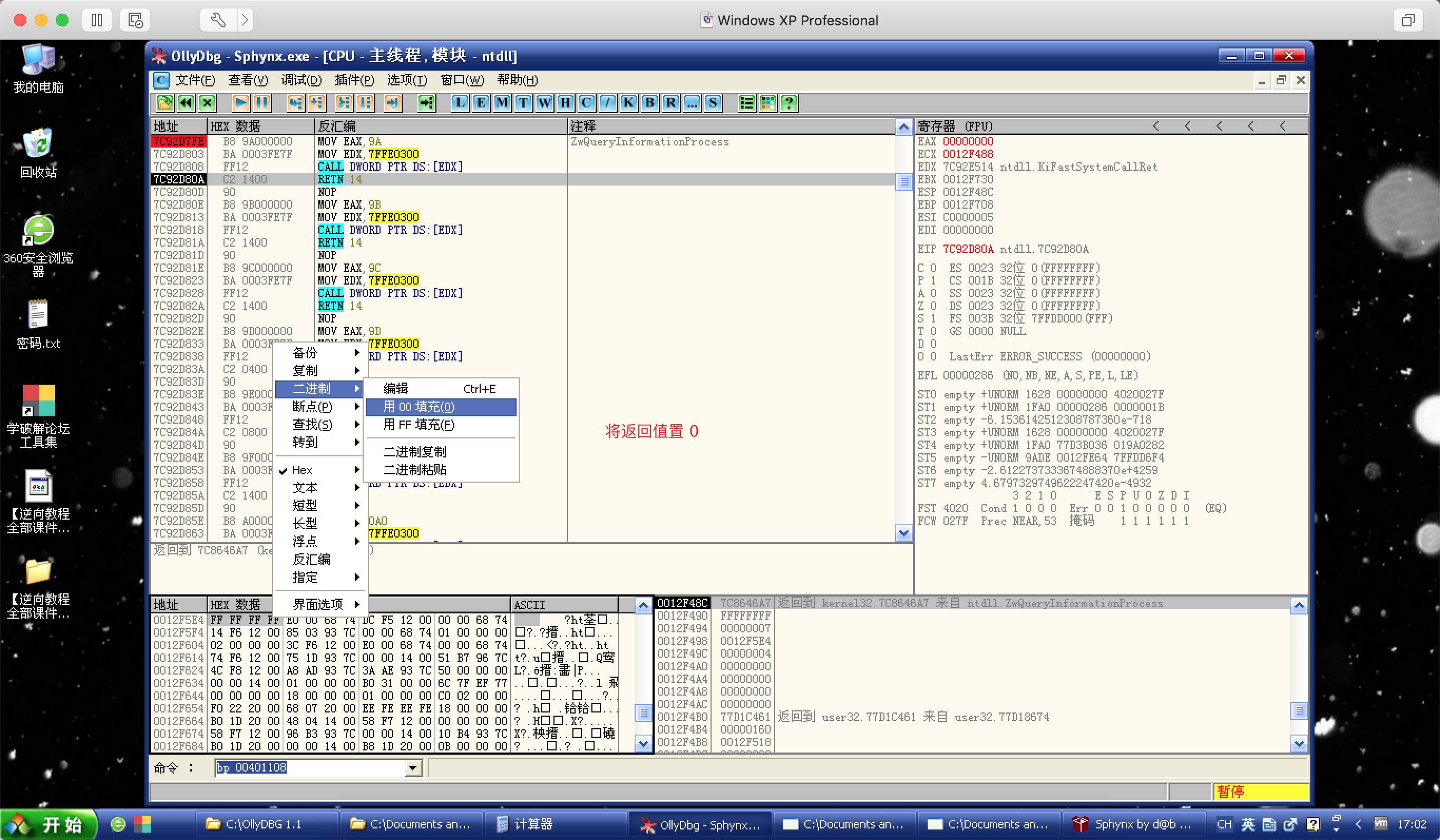Click the disassembly pane vertical scrollbar thumb

point(903,182)
